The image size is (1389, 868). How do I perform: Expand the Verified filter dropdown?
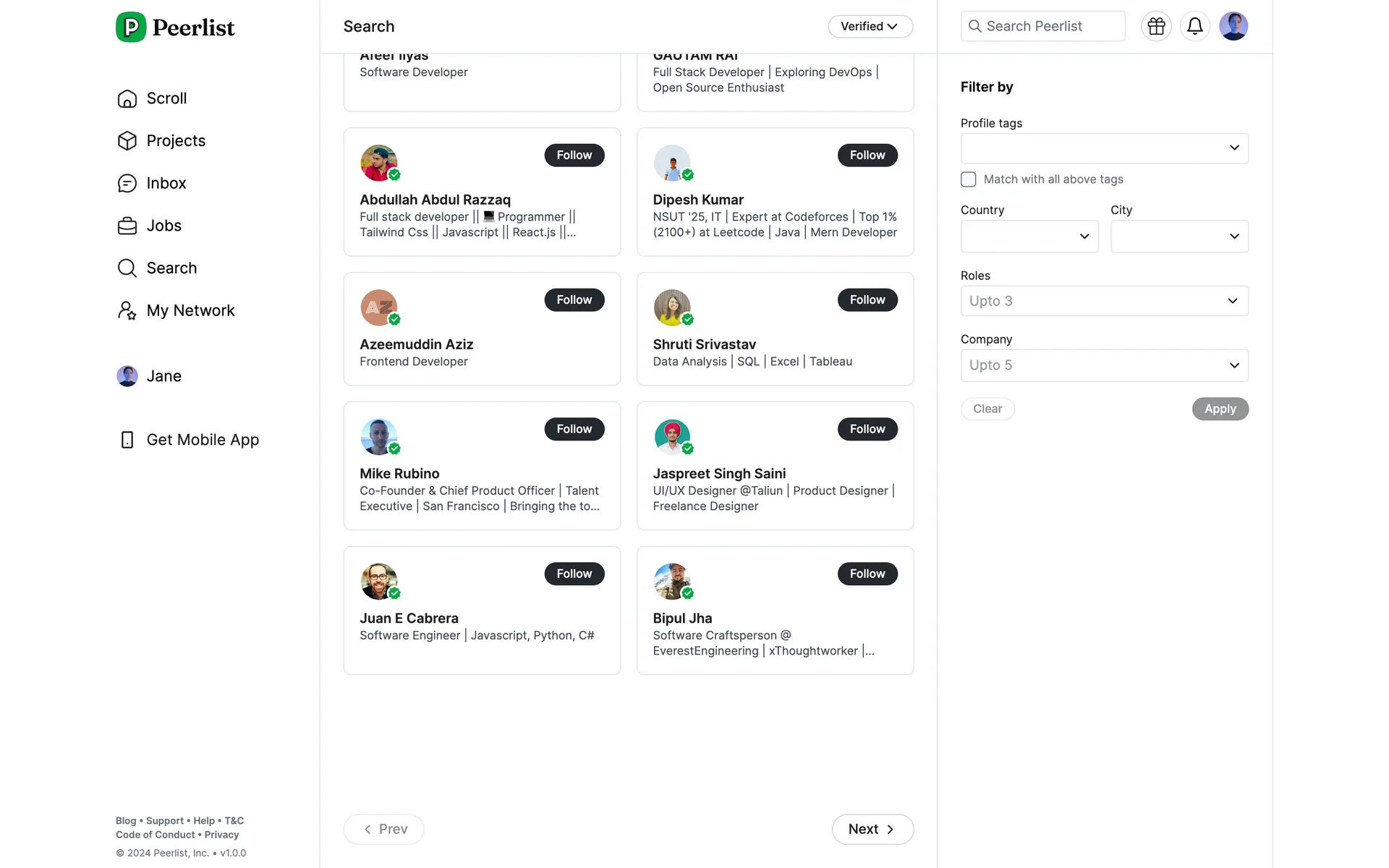click(870, 27)
